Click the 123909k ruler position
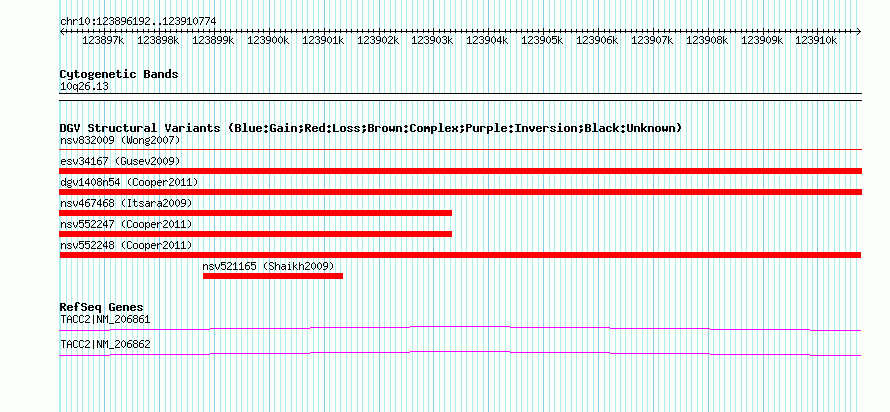 pos(762,41)
